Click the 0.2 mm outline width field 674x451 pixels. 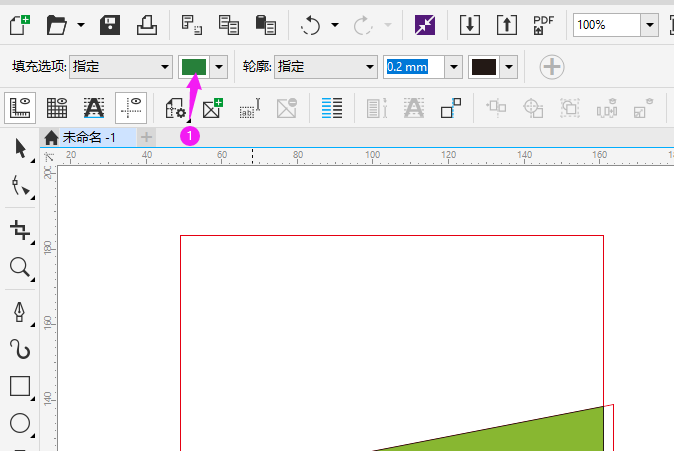pos(414,67)
